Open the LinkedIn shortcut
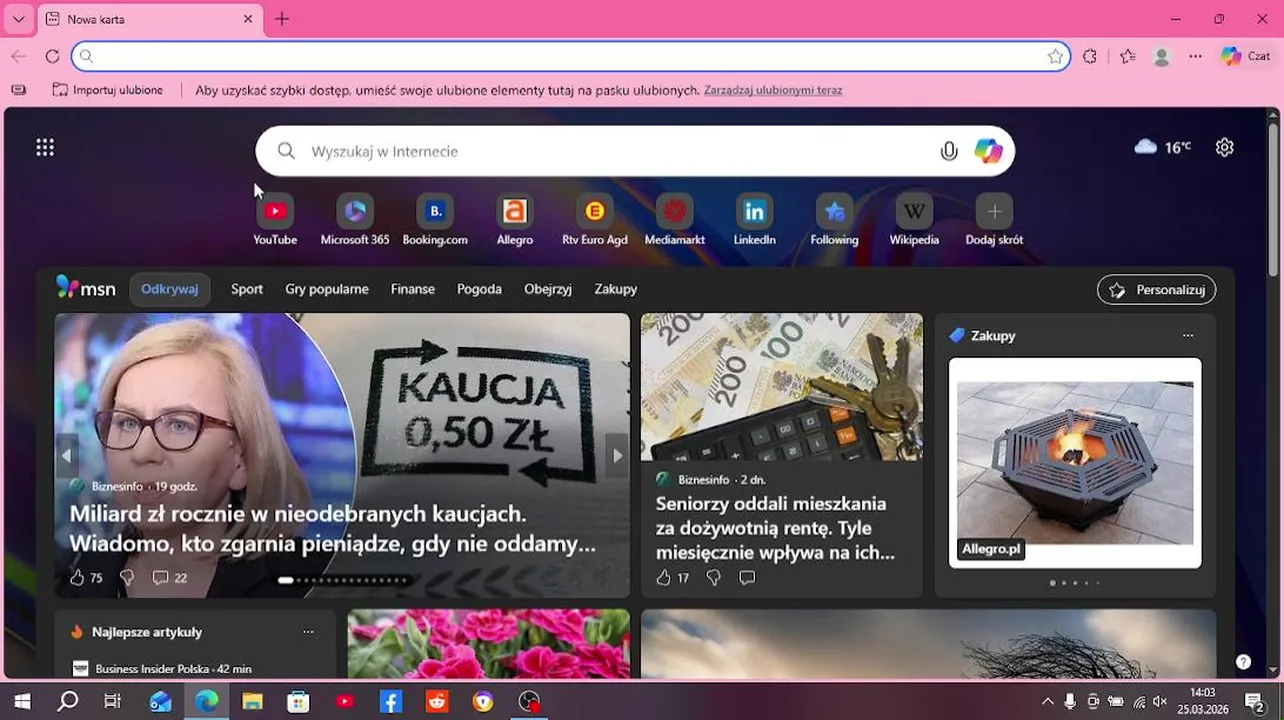 [755, 219]
